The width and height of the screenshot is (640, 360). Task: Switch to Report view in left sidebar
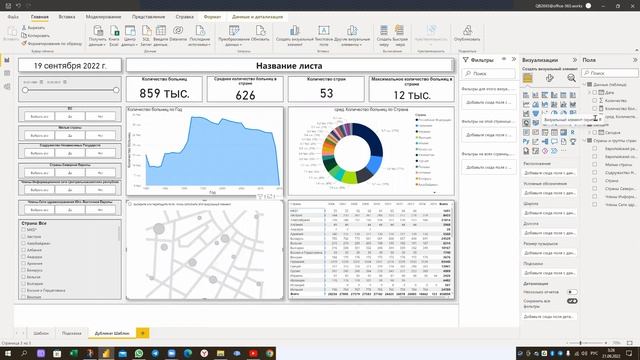7,60
